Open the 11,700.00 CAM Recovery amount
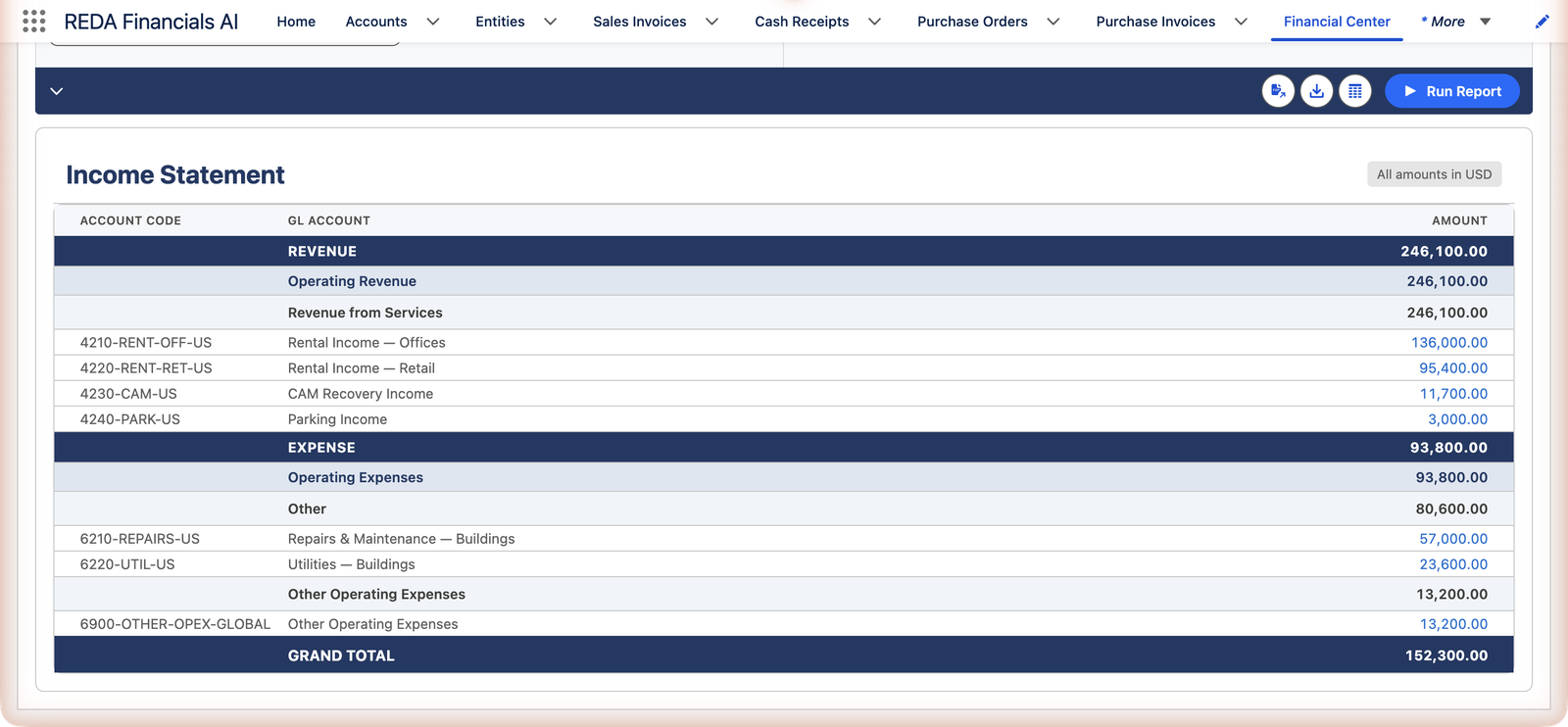The width and height of the screenshot is (1568, 727). coord(1453,394)
